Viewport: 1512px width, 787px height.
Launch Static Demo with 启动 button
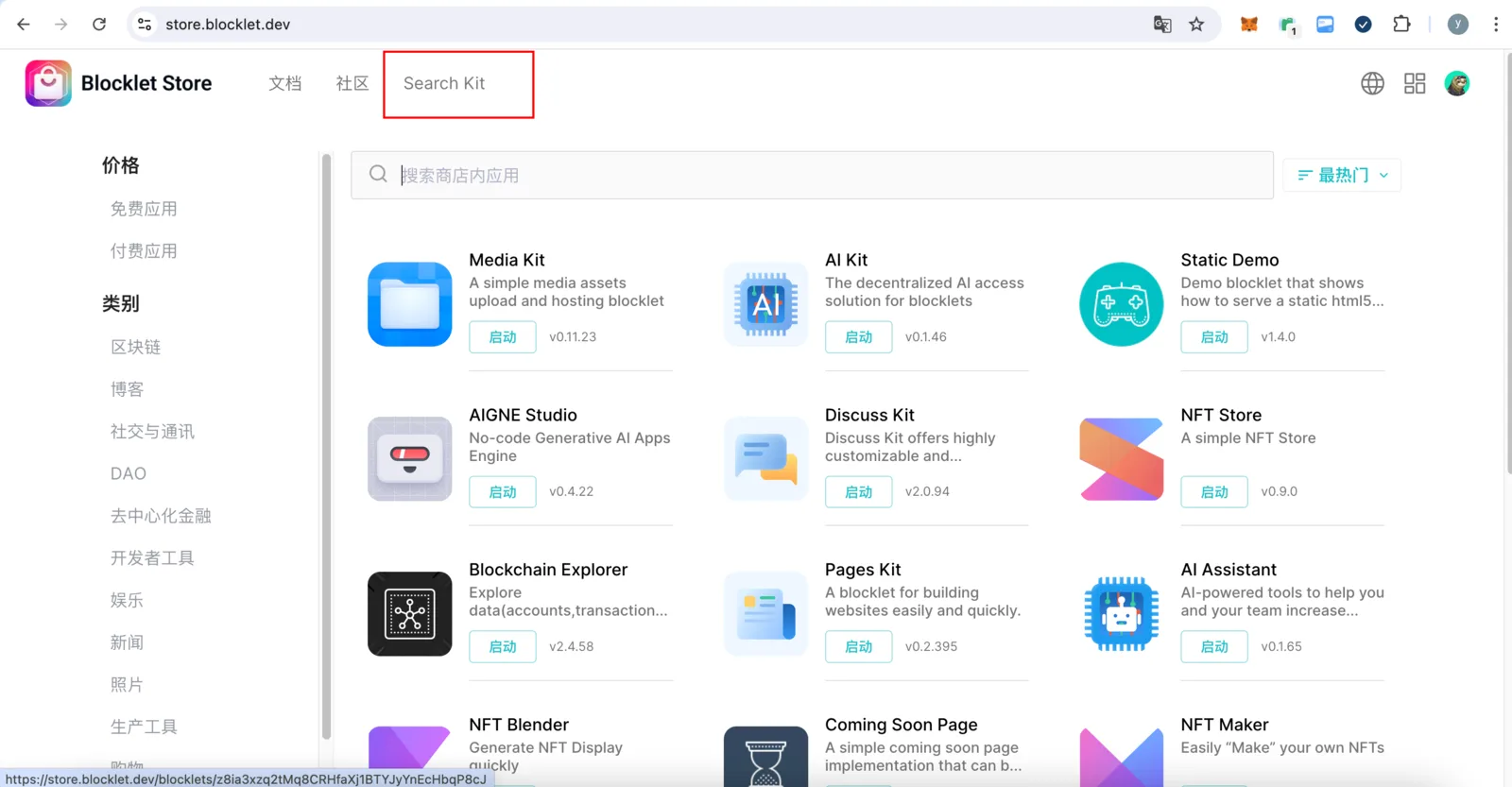pos(1214,337)
